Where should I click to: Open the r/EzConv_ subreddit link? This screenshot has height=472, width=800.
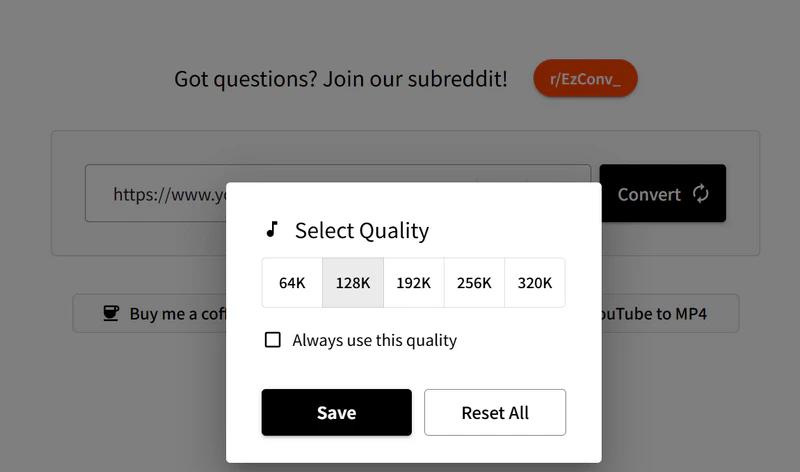pos(585,79)
